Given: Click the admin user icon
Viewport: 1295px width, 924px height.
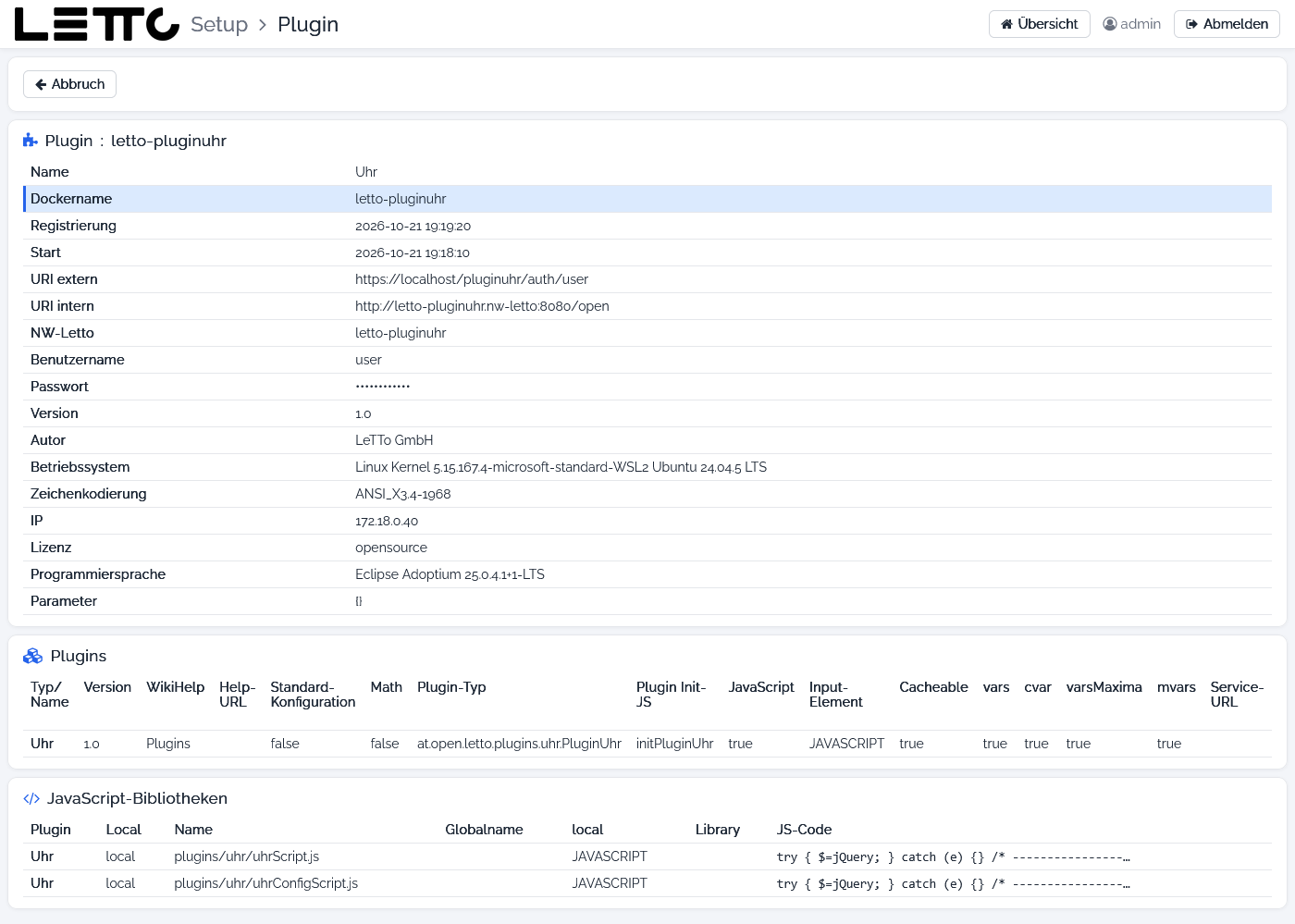Looking at the screenshot, I should 1110,24.
